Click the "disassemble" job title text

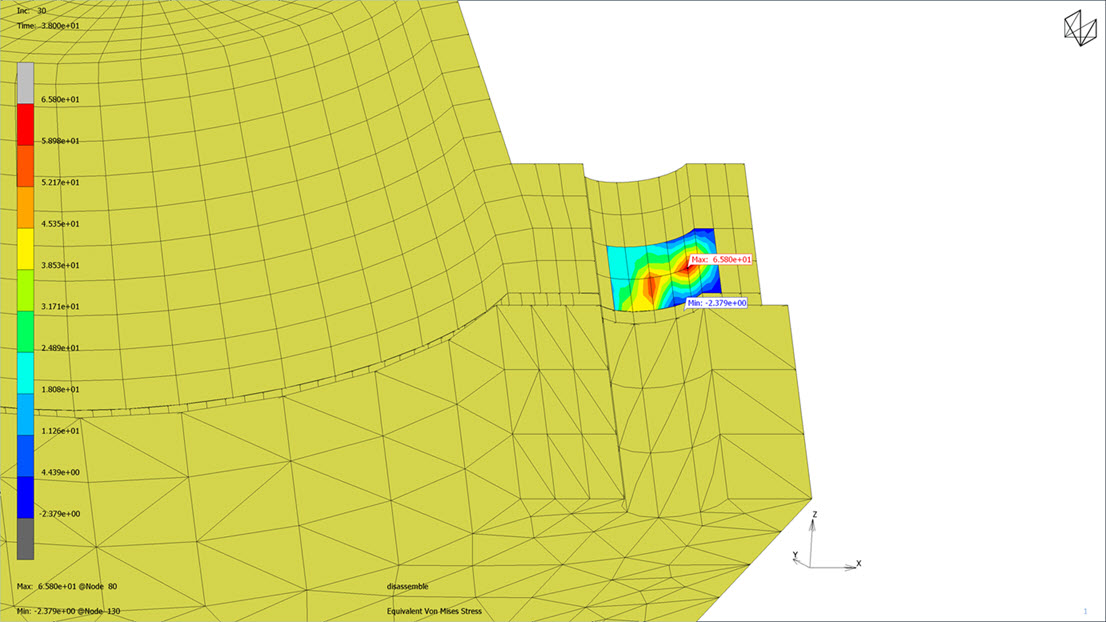point(409,586)
